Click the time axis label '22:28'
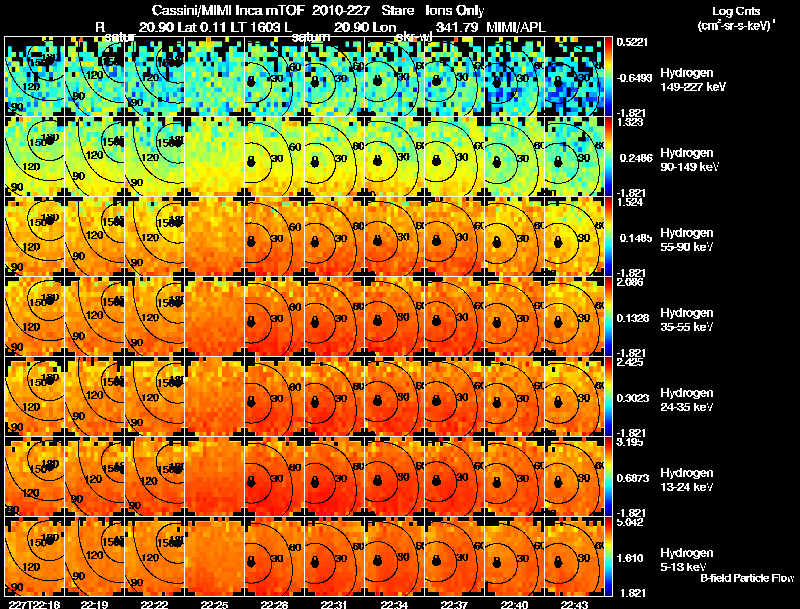Viewport: 800px width, 609px height. tap(274, 604)
